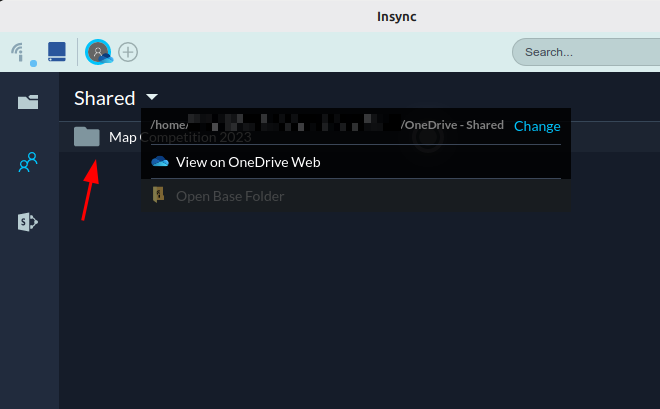The width and height of the screenshot is (660, 409).
Task: Collapse the Shared dropdown arrow
Action: (151, 97)
